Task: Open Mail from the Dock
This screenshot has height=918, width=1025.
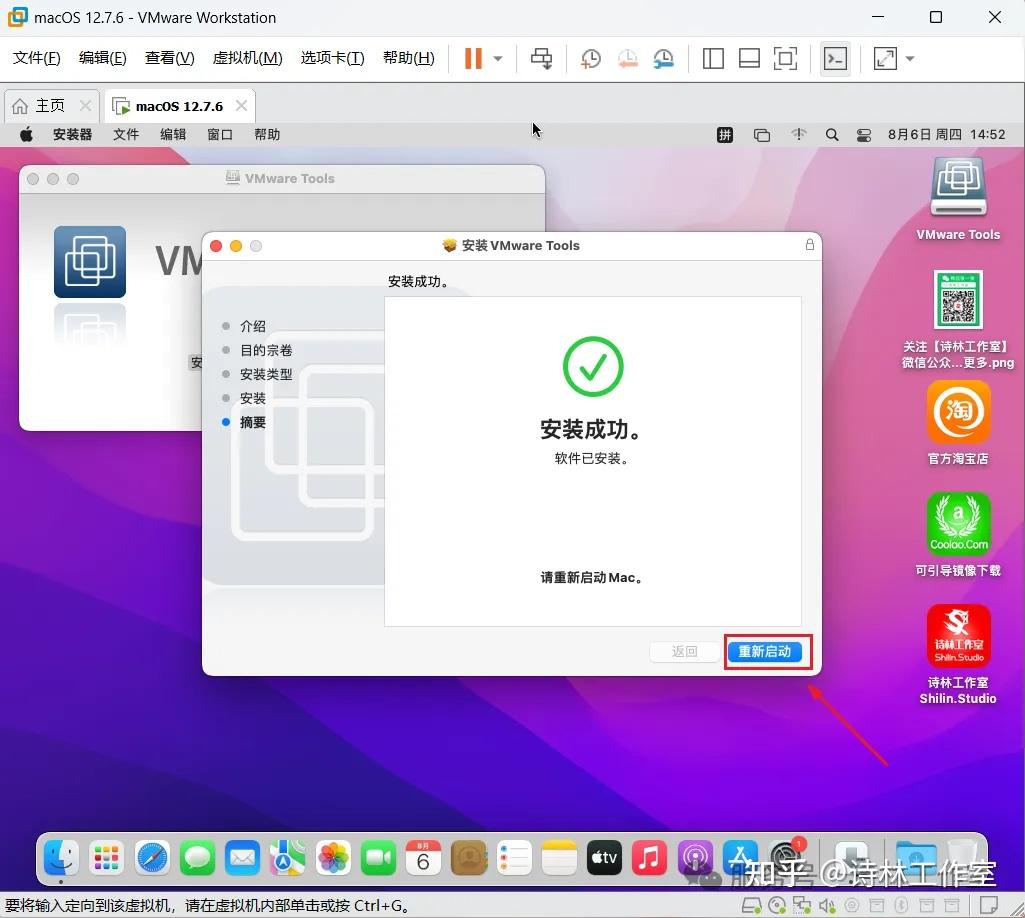Action: (243, 857)
